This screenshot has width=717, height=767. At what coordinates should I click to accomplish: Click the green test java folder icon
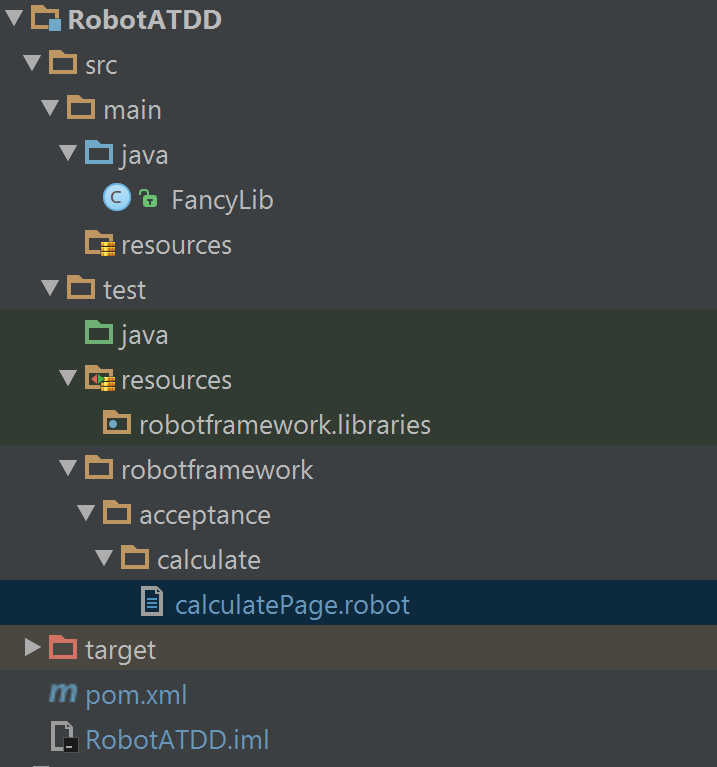click(99, 334)
